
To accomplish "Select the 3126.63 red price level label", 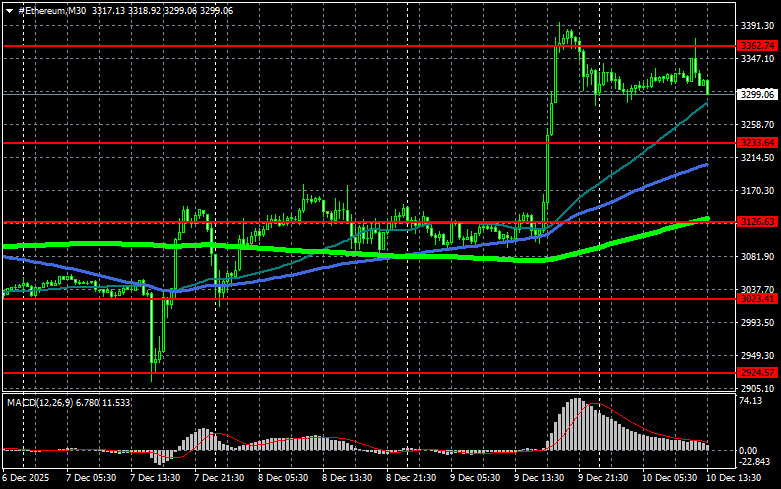I will coord(757,222).
